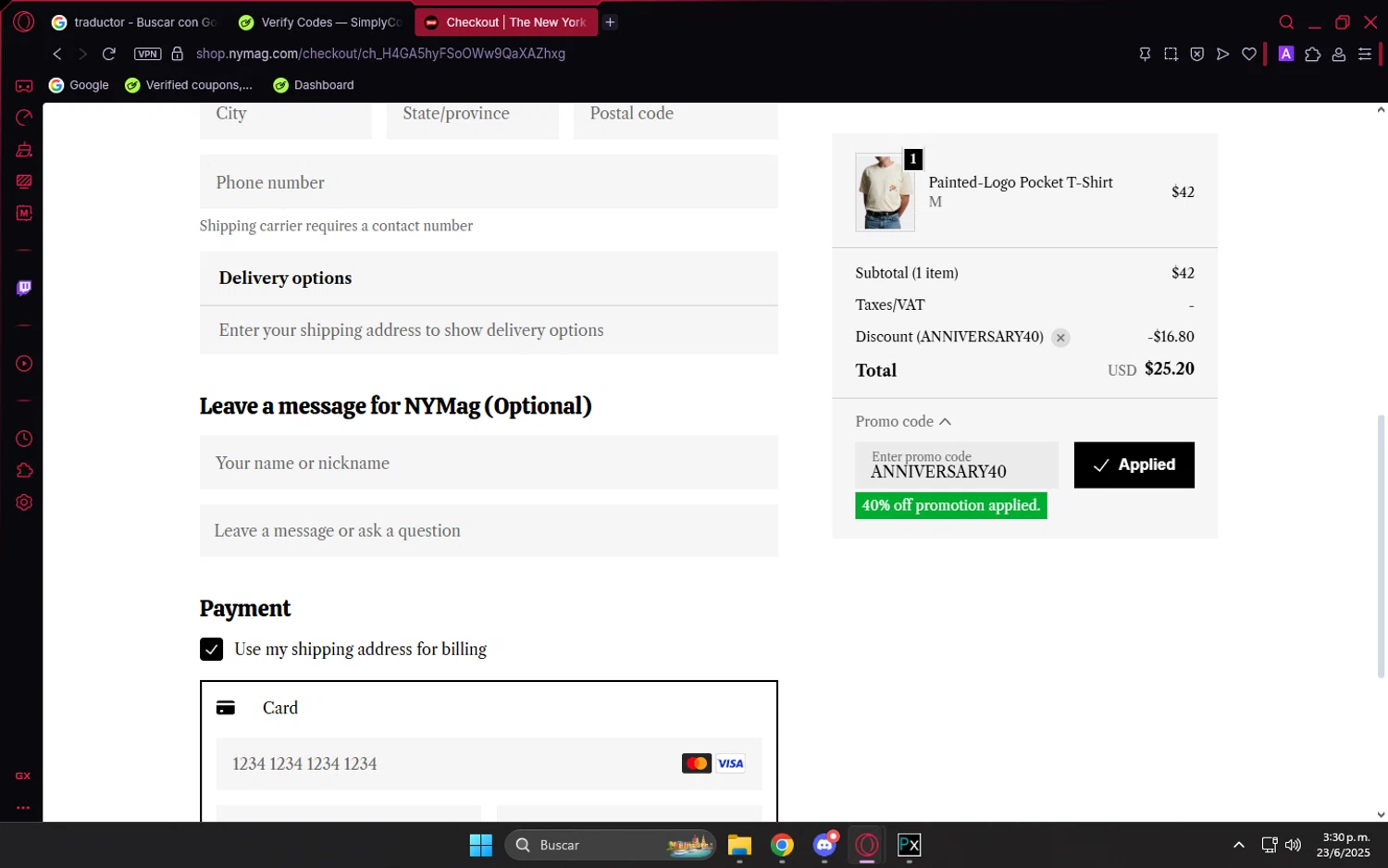Click Leave a message or question field
This screenshot has width=1388, height=868.
(x=489, y=530)
